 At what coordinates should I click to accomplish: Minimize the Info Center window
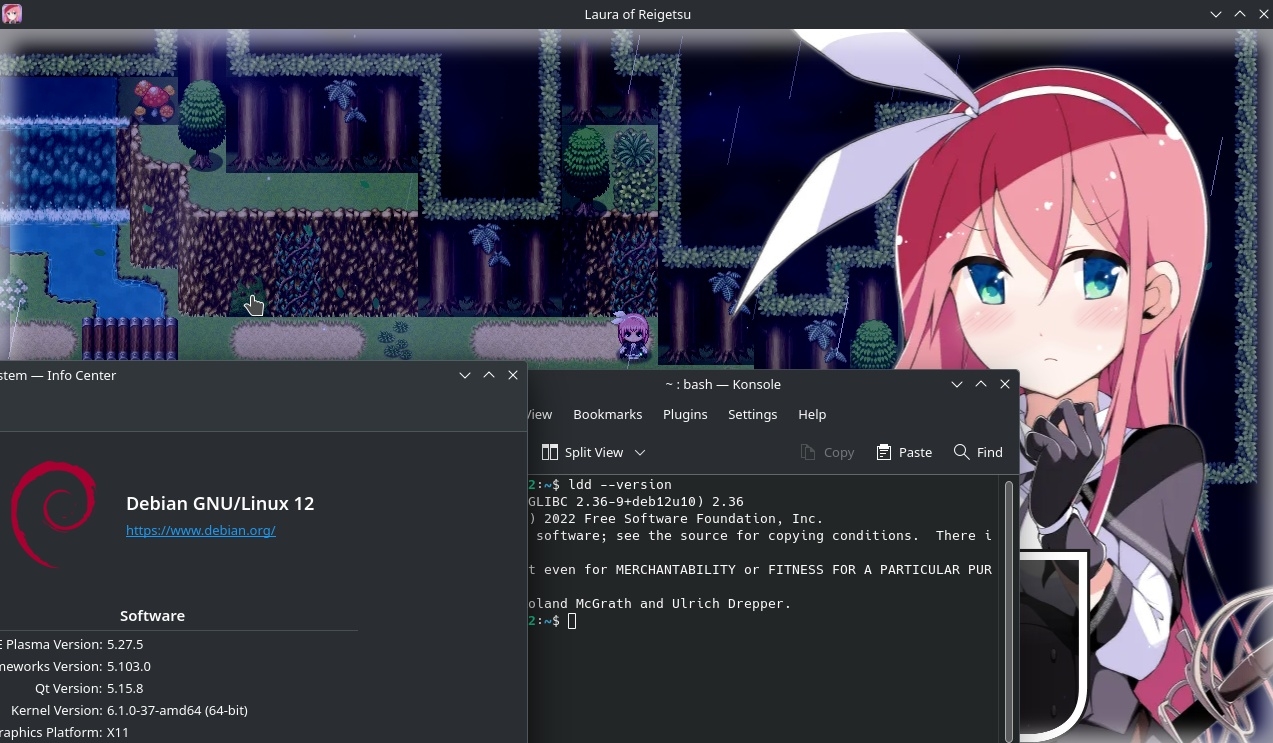(x=465, y=375)
